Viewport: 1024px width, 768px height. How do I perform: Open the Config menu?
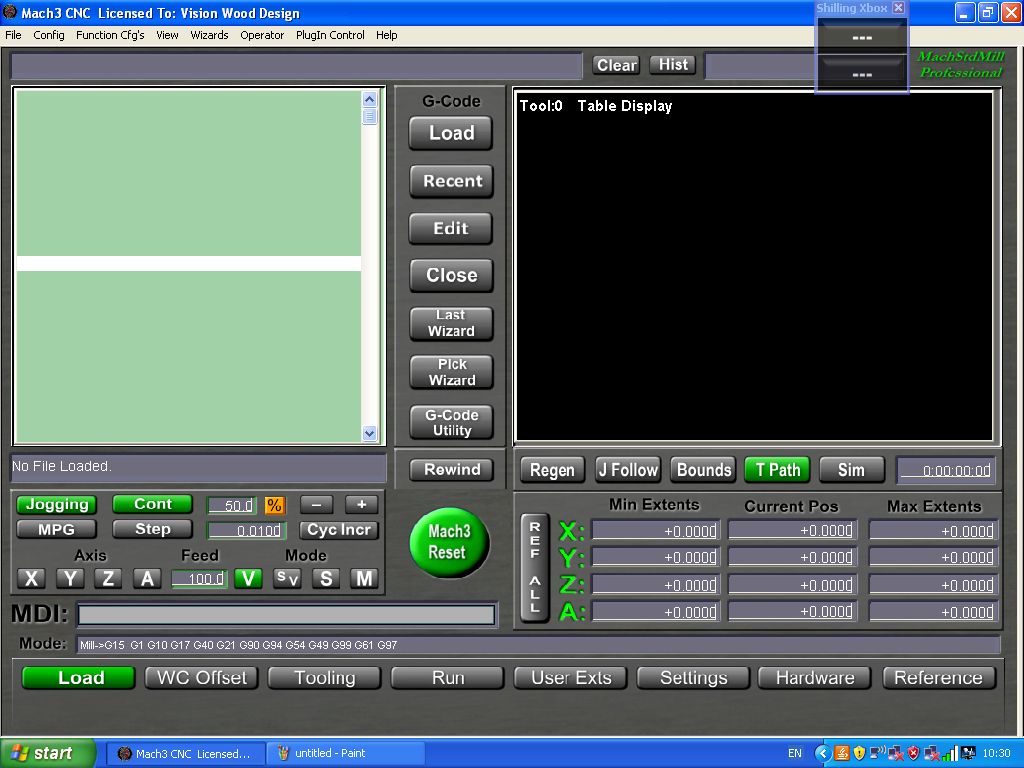[x=49, y=35]
